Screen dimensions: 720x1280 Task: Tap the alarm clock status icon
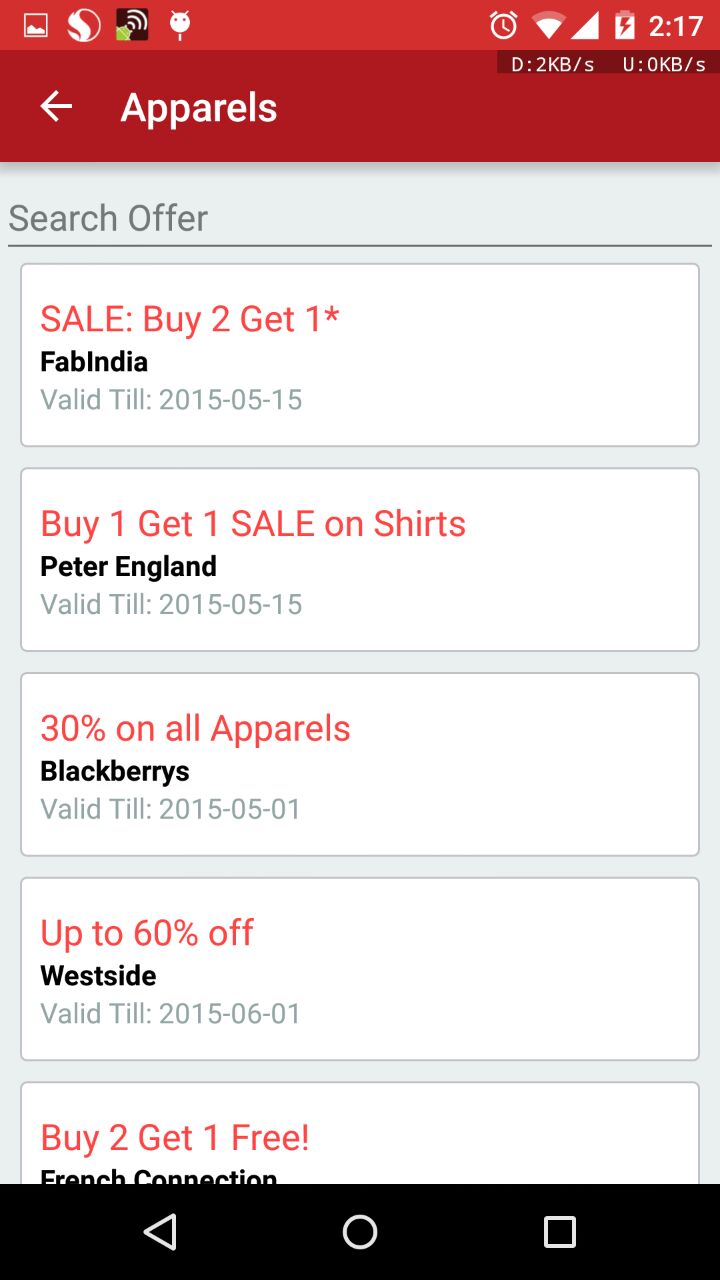pos(503,25)
